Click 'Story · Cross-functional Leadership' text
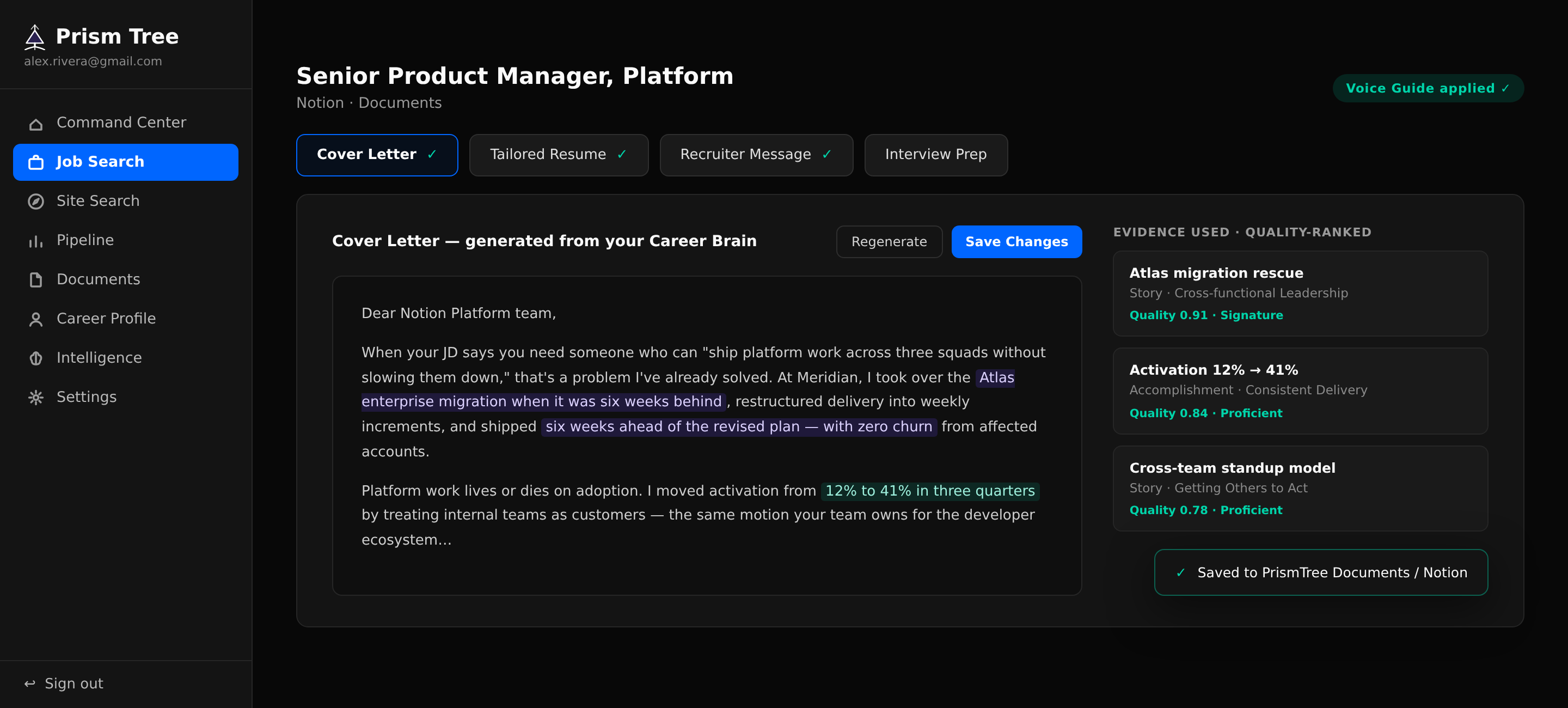The height and width of the screenshot is (708, 1568). pos(1238,294)
